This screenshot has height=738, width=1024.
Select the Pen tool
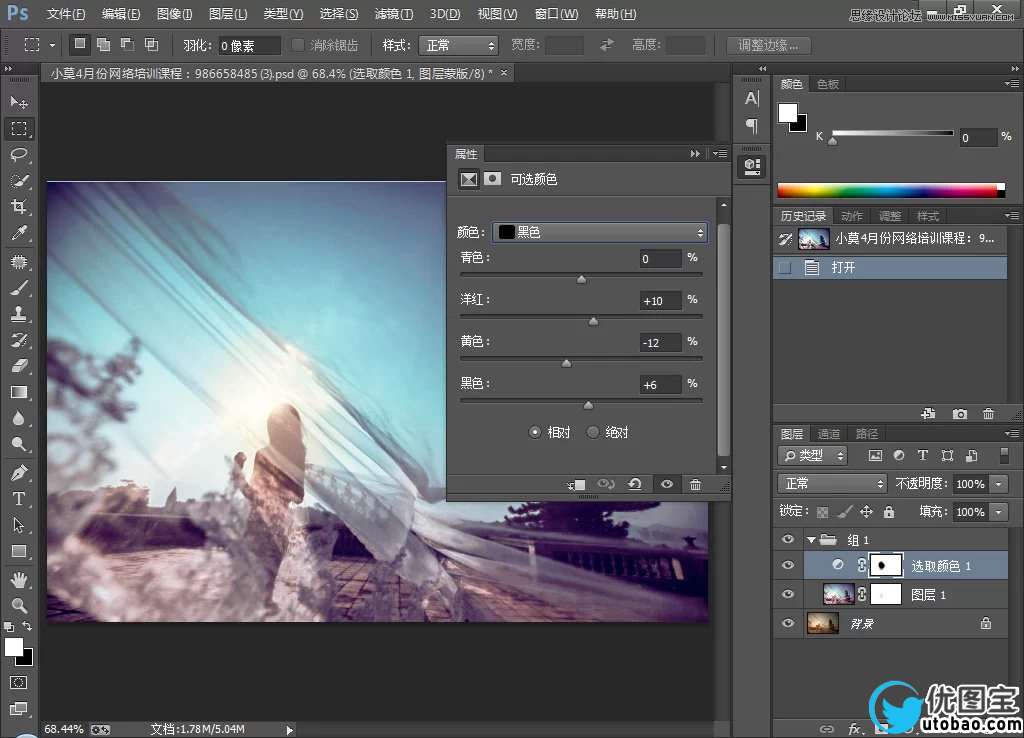19,472
